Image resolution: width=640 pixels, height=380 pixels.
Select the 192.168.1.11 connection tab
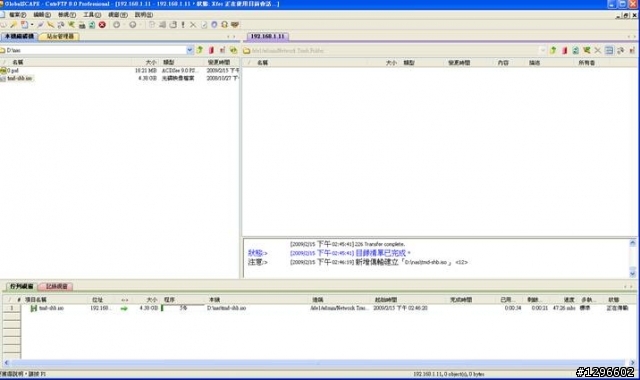click(267, 36)
